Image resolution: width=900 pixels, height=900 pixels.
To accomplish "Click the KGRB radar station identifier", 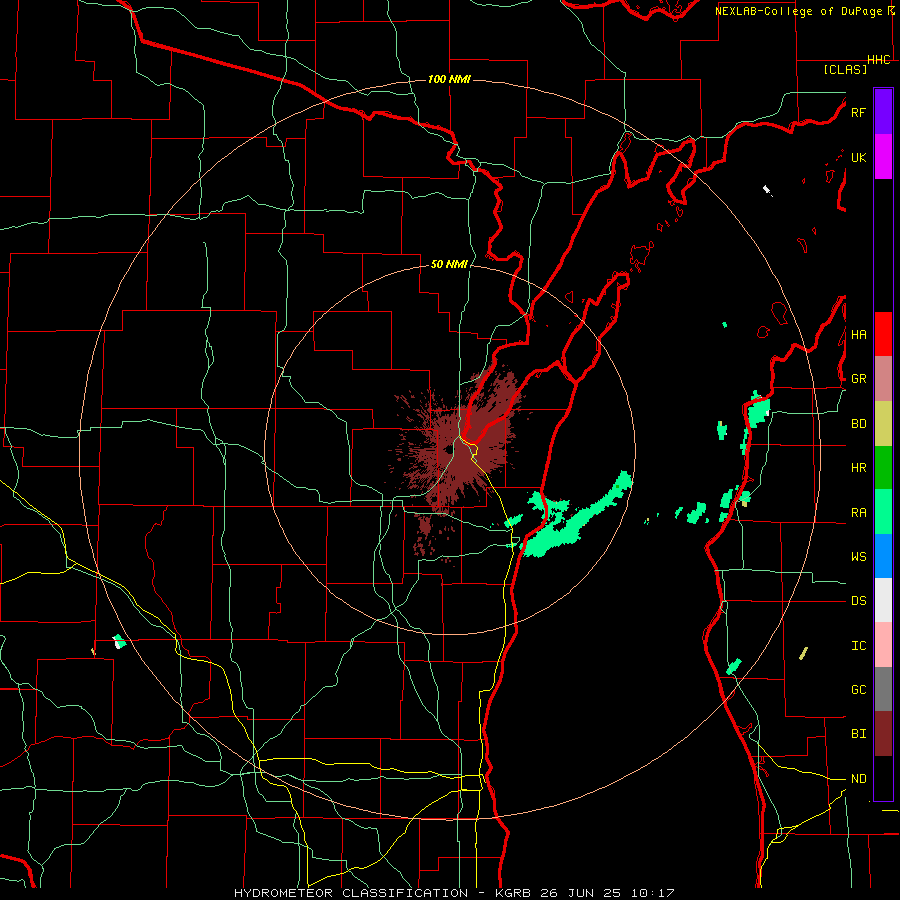I will pos(512,893).
